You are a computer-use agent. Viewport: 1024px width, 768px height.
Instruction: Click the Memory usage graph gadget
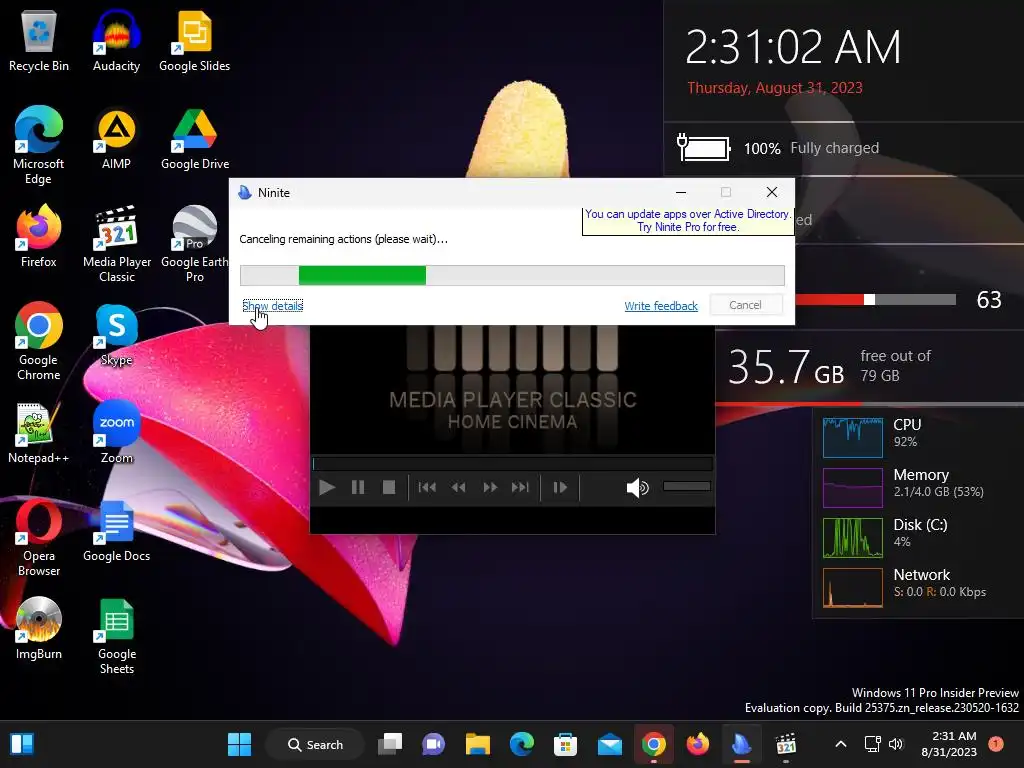(x=853, y=488)
